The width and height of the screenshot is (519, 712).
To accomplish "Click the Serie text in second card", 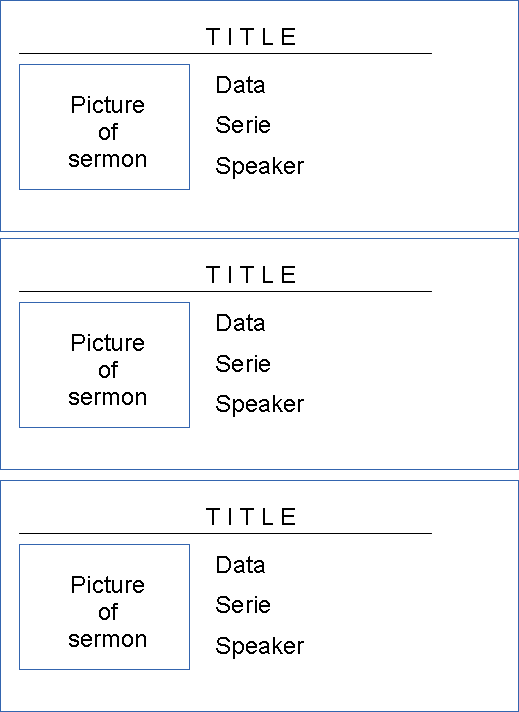I will [x=243, y=364].
